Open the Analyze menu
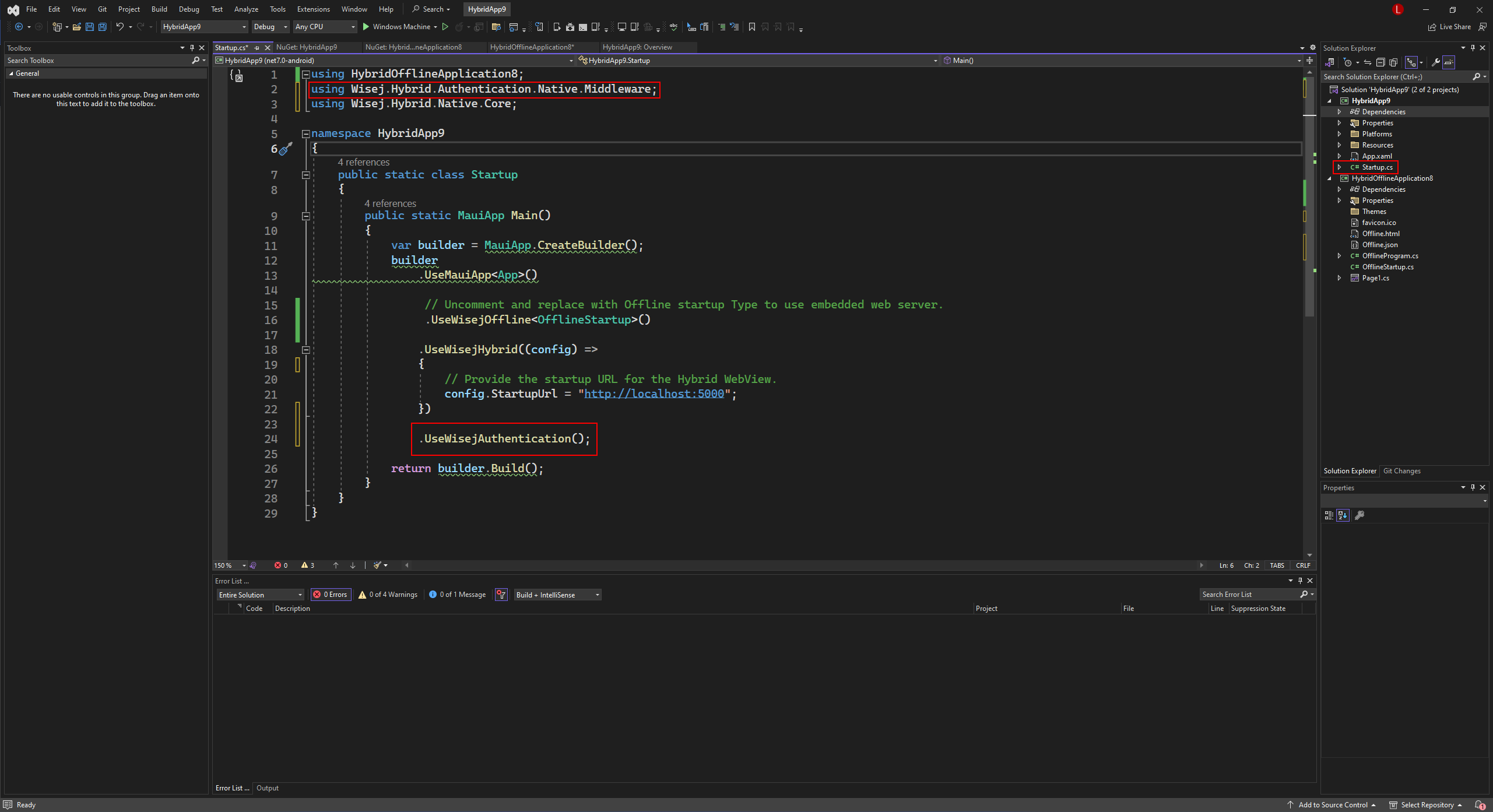Screen dimensions: 1493x812 click(x=246, y=9)
